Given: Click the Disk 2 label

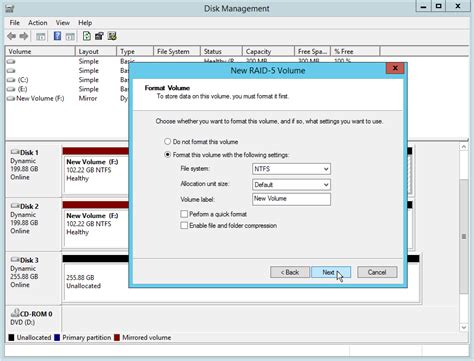Looking at the screenshot, I should point(29,206).
